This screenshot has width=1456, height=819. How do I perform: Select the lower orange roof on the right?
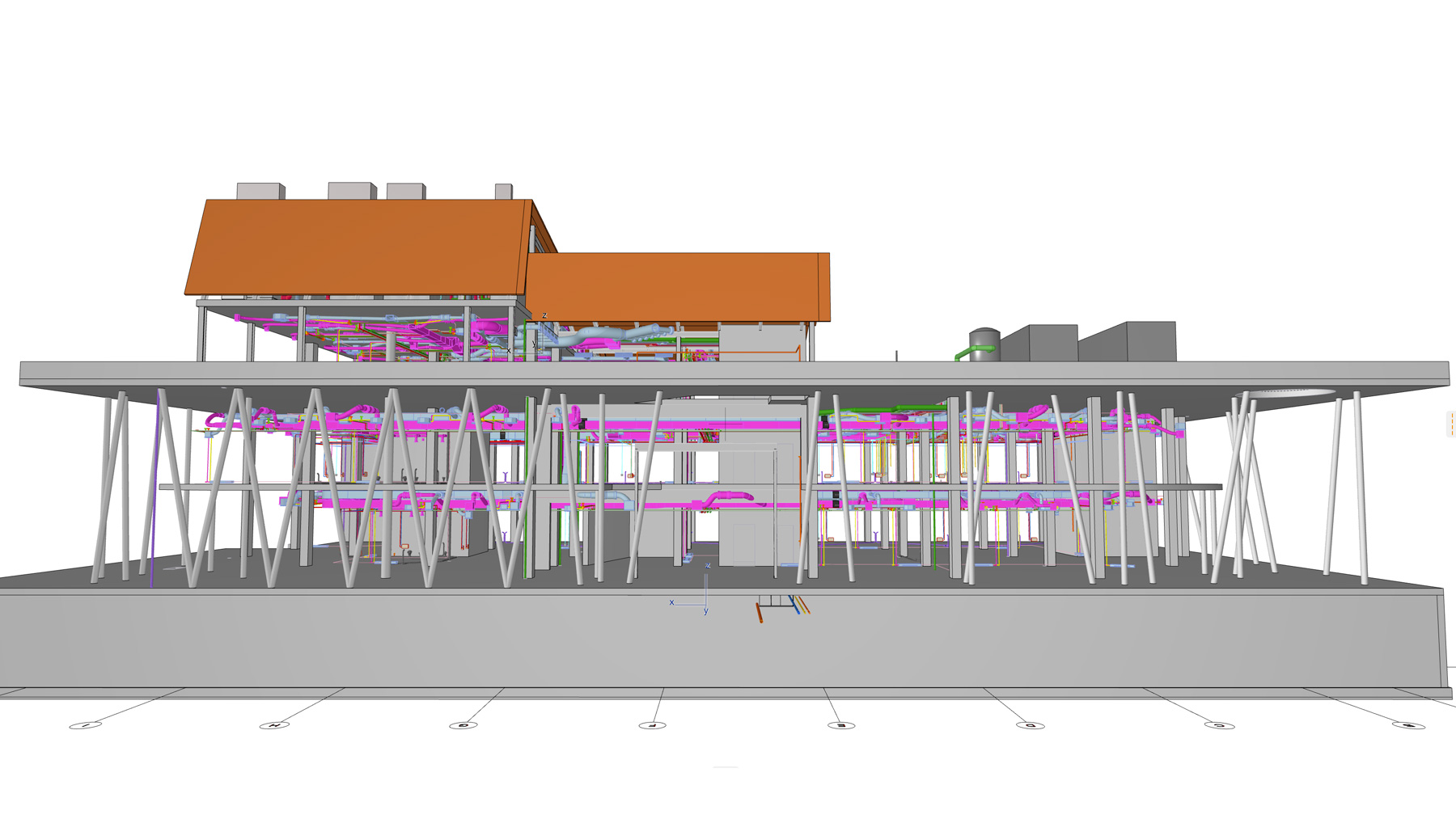tap(675, 287)
